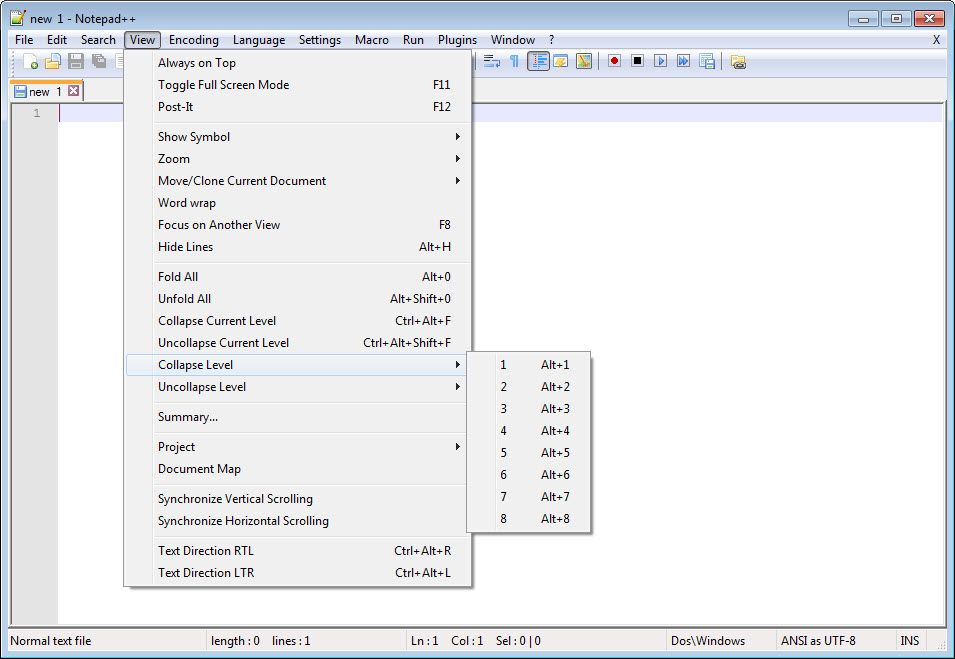Click Save Current Recorded Macro icon
This screenshot has width=955, height=659.
707,61
